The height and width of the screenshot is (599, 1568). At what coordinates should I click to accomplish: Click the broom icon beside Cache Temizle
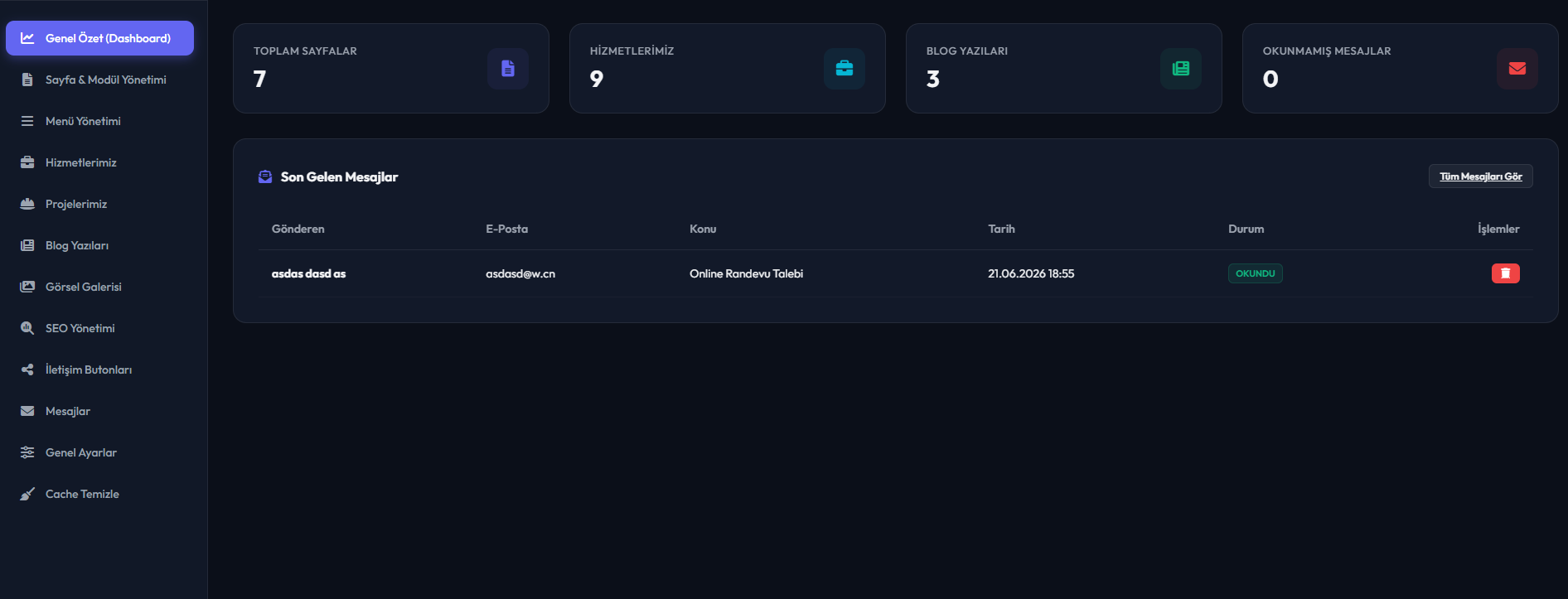pyautogui.click(x=27, y=494)
